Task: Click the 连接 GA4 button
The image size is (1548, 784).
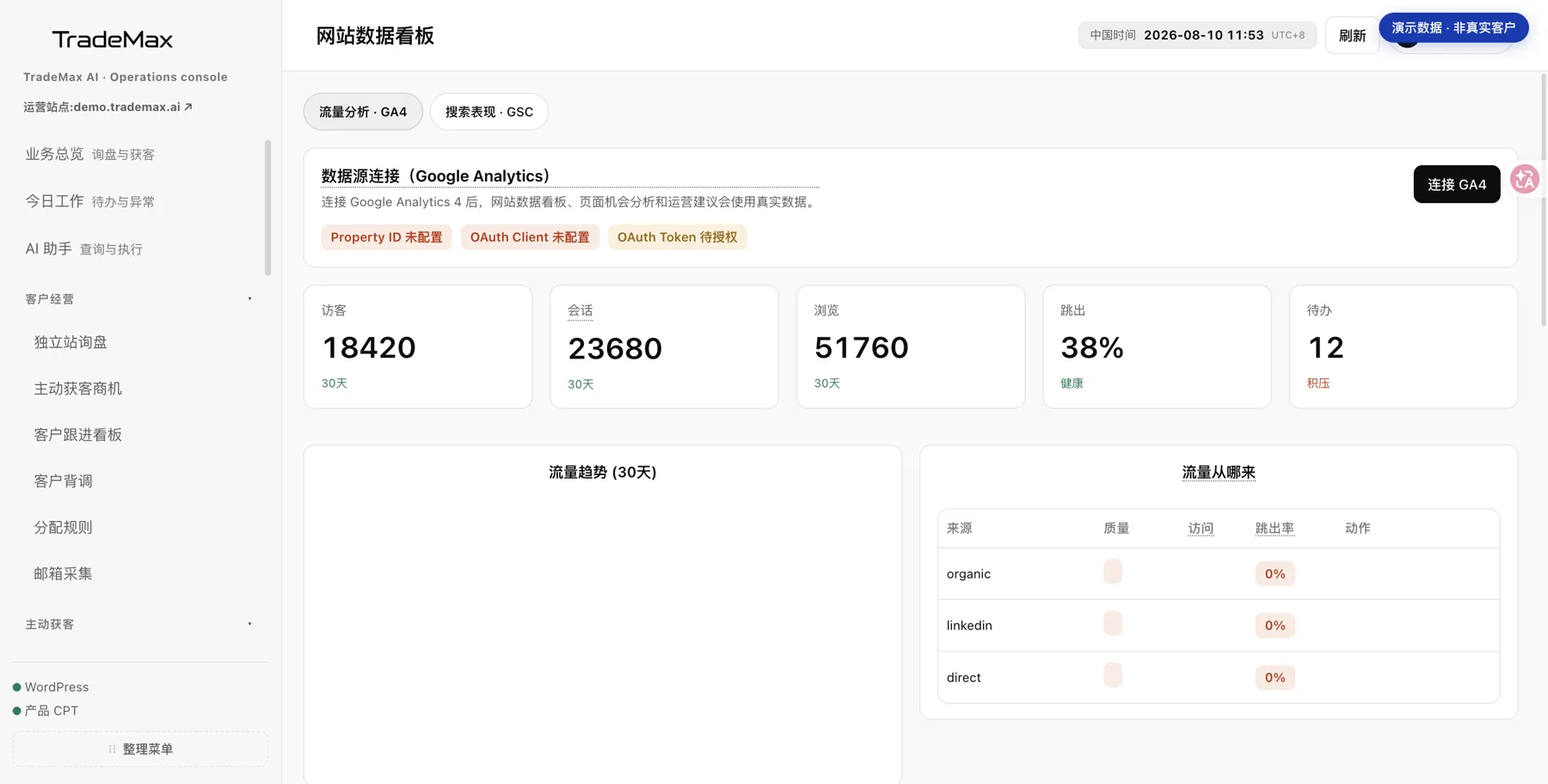Action: [1457, 184]
